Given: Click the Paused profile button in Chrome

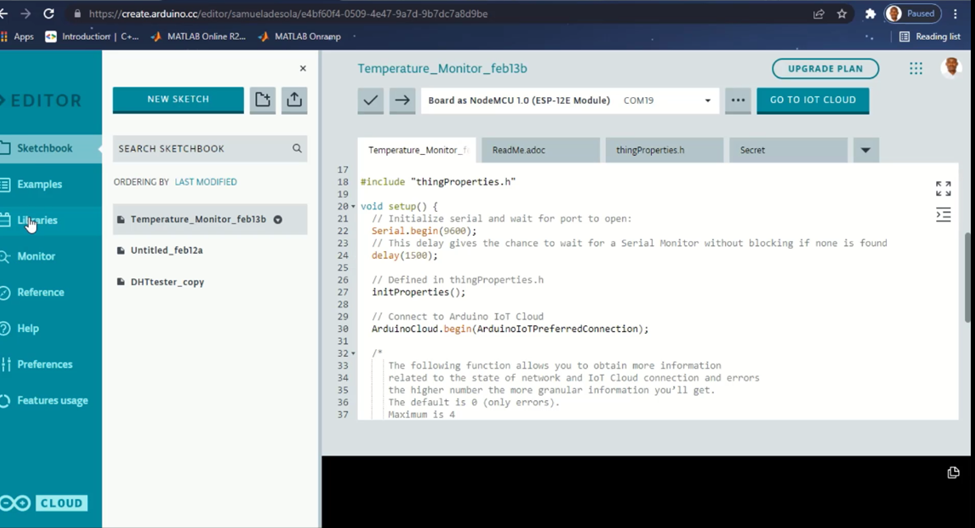Looking at the screenshot, I should (913, 14).
